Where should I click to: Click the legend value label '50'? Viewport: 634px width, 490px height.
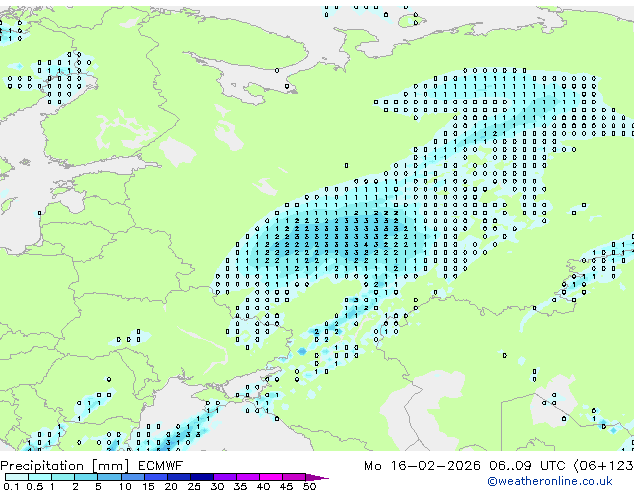point(310,486)
